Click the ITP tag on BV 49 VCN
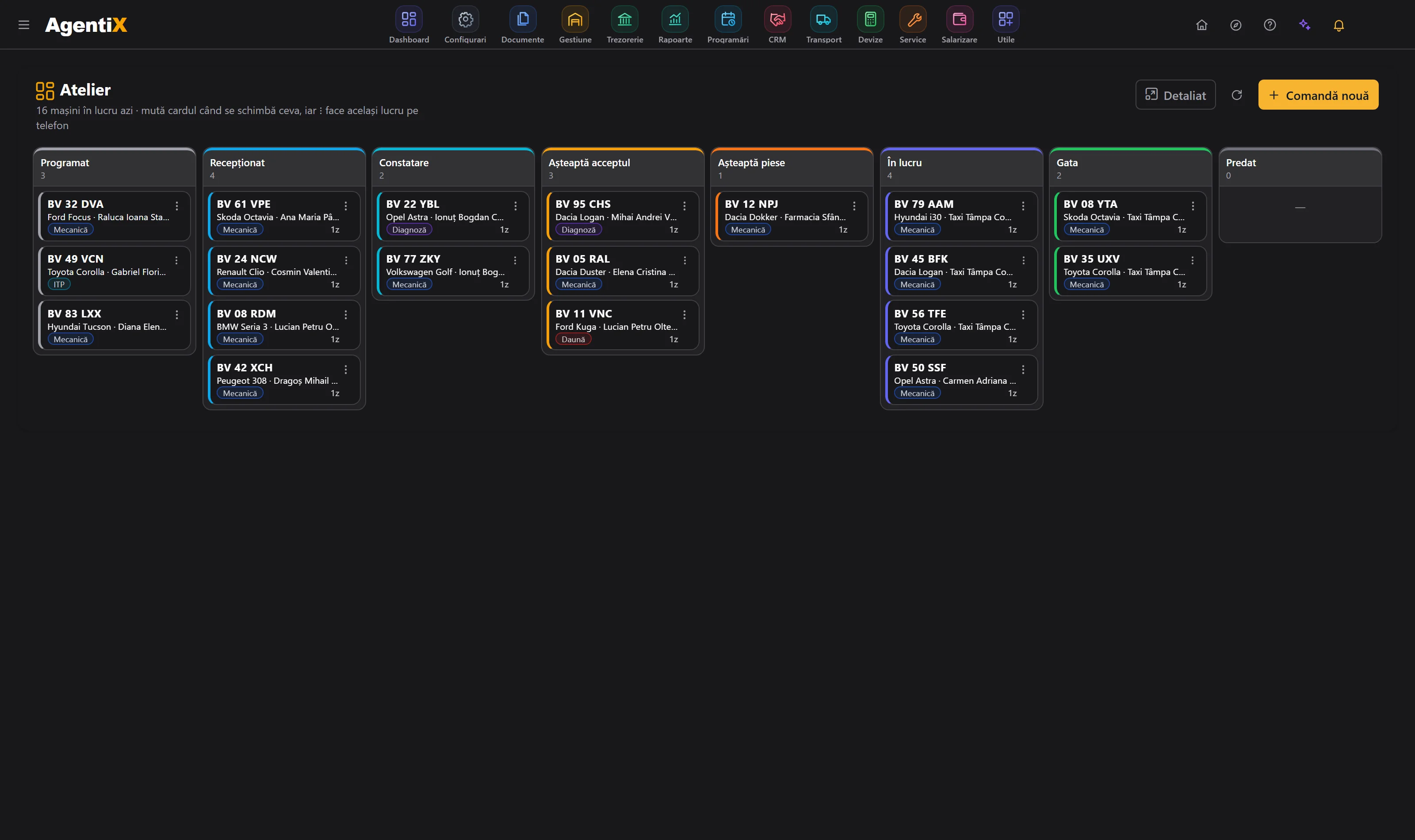Viewport: 1415px width, 840px height. click(59, 284)
